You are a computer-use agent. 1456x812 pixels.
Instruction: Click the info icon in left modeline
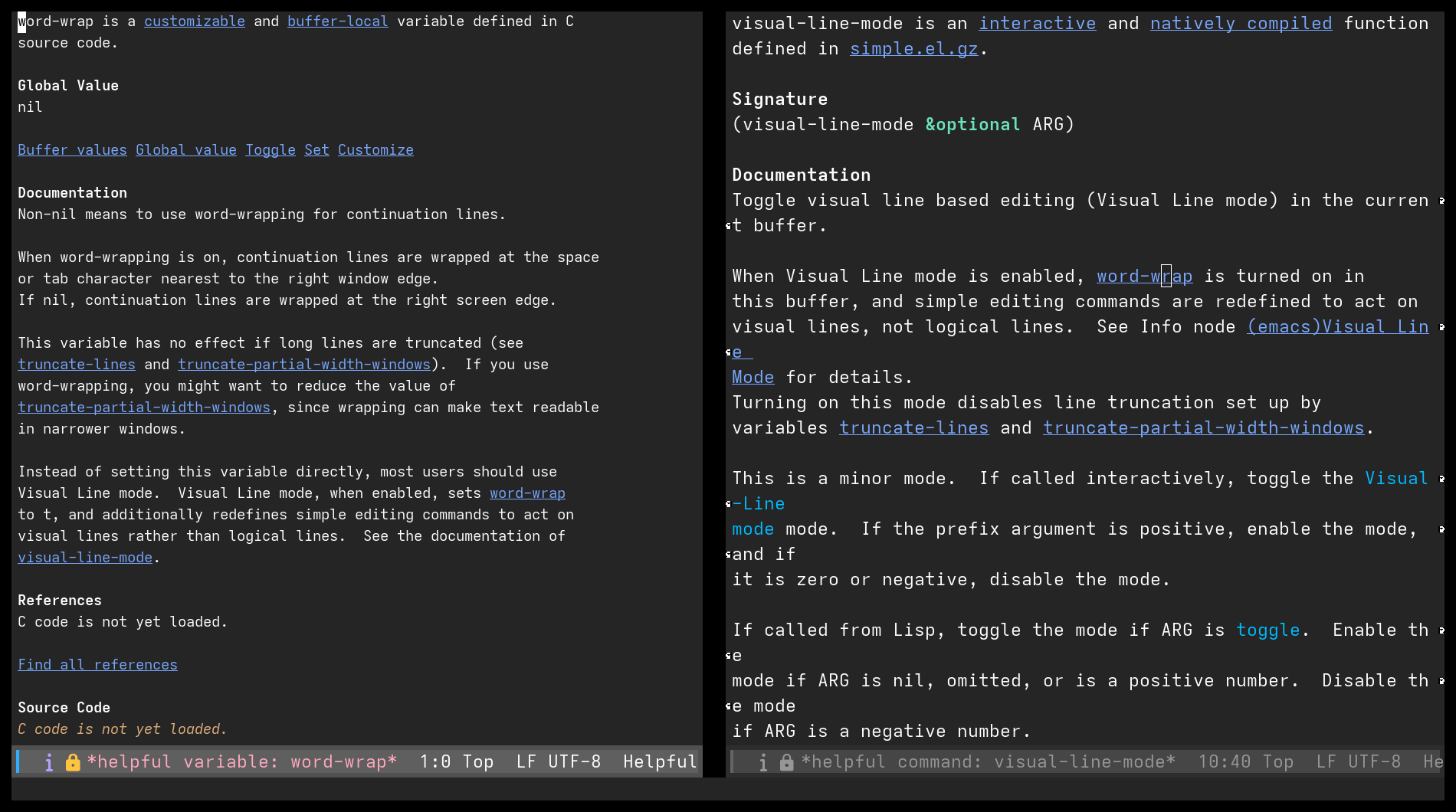pyautogui.click(x=49, y=762)
